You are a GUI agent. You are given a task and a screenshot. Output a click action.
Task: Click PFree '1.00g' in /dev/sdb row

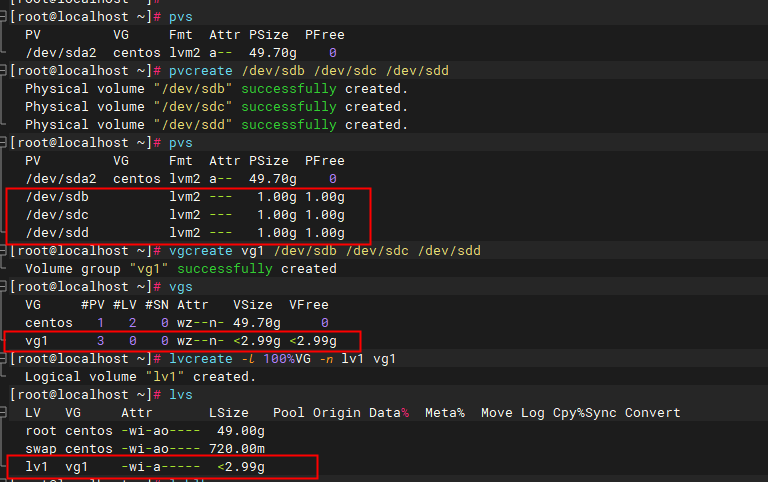(325, 197)
